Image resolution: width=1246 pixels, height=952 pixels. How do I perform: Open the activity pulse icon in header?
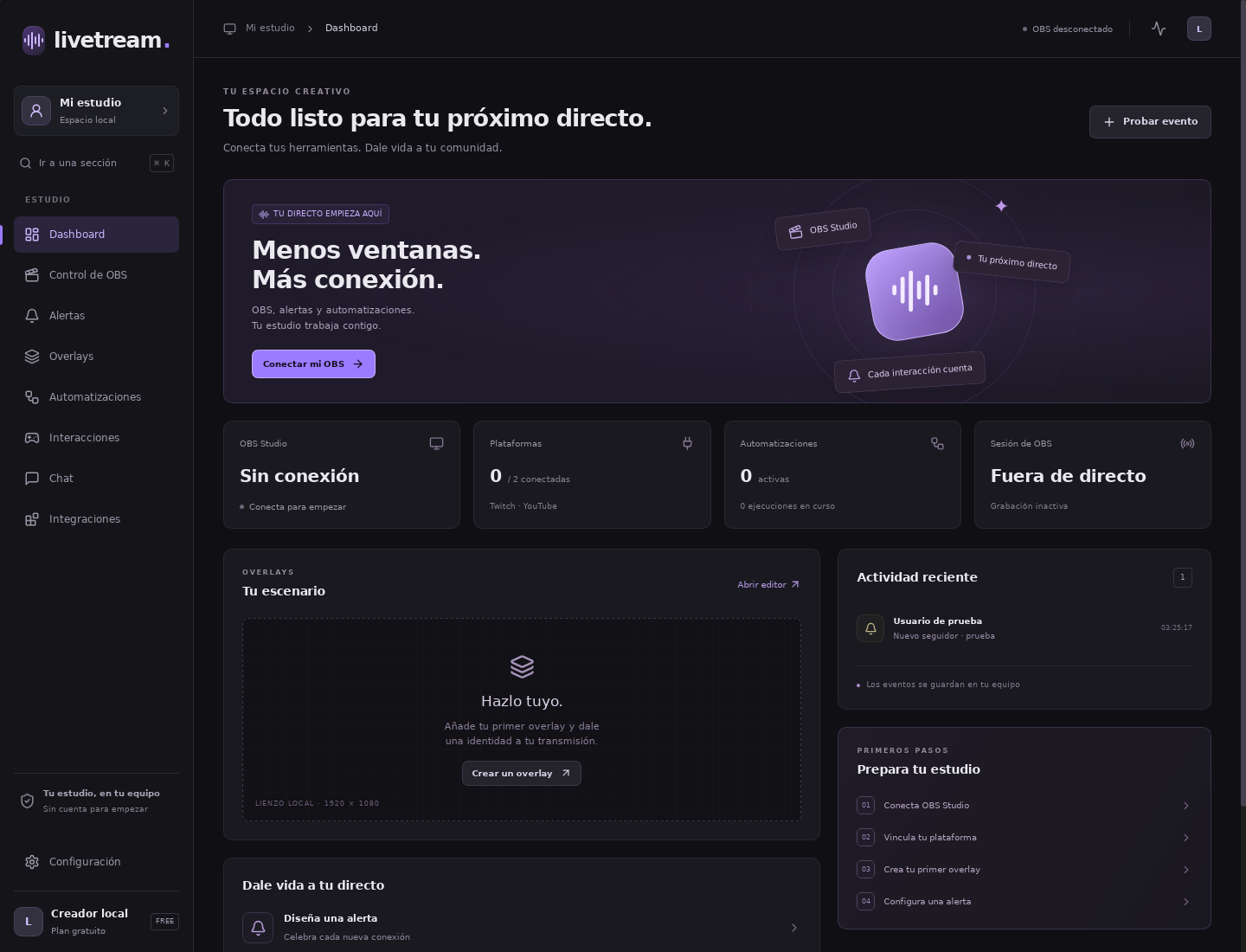tap(1159, 29)
